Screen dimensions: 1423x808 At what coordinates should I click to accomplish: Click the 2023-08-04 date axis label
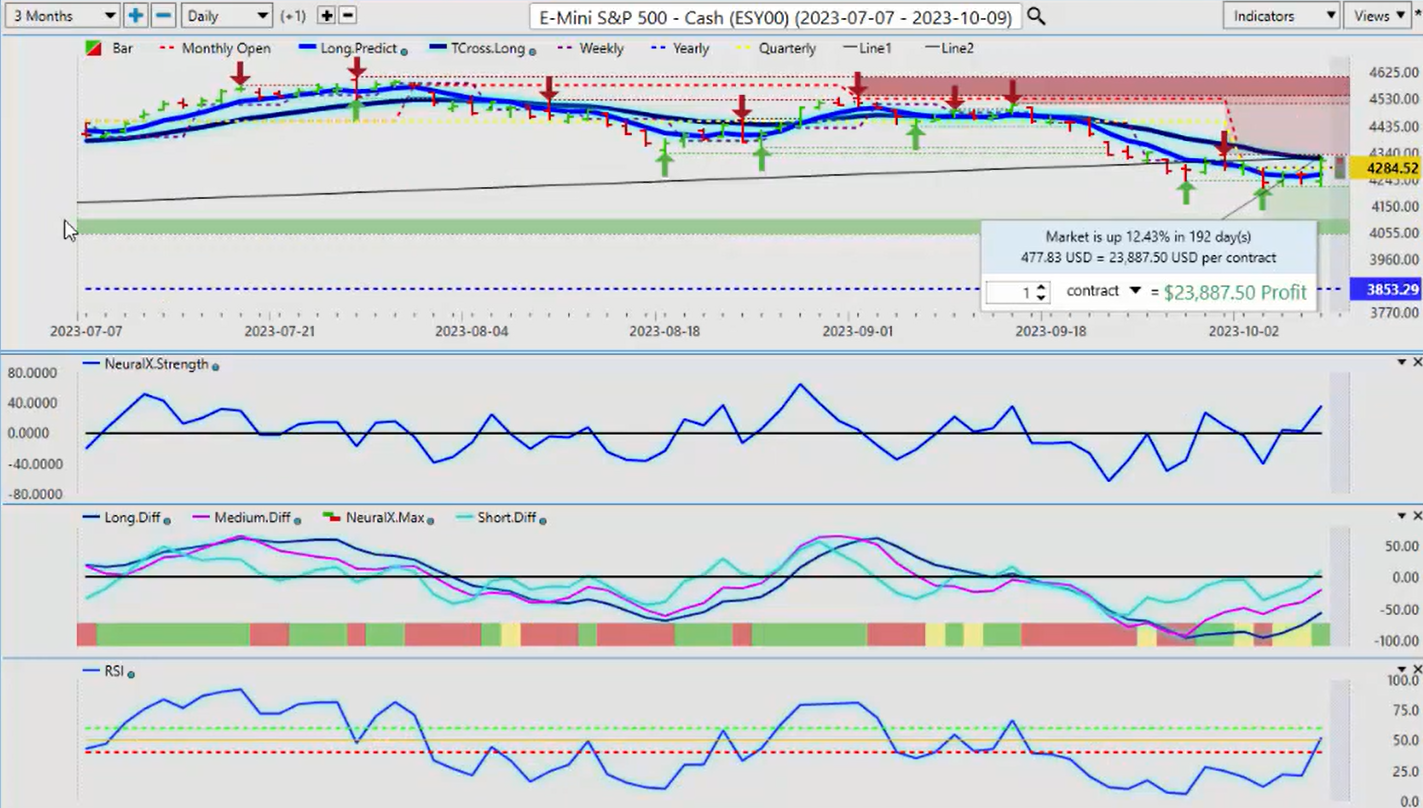point(470,330)
